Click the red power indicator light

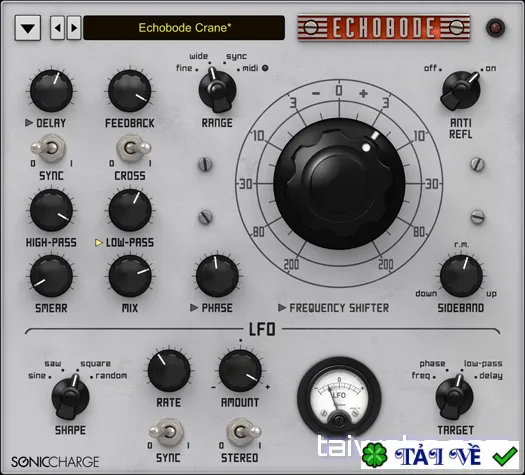pyautogui.click(x=496, y=27)
